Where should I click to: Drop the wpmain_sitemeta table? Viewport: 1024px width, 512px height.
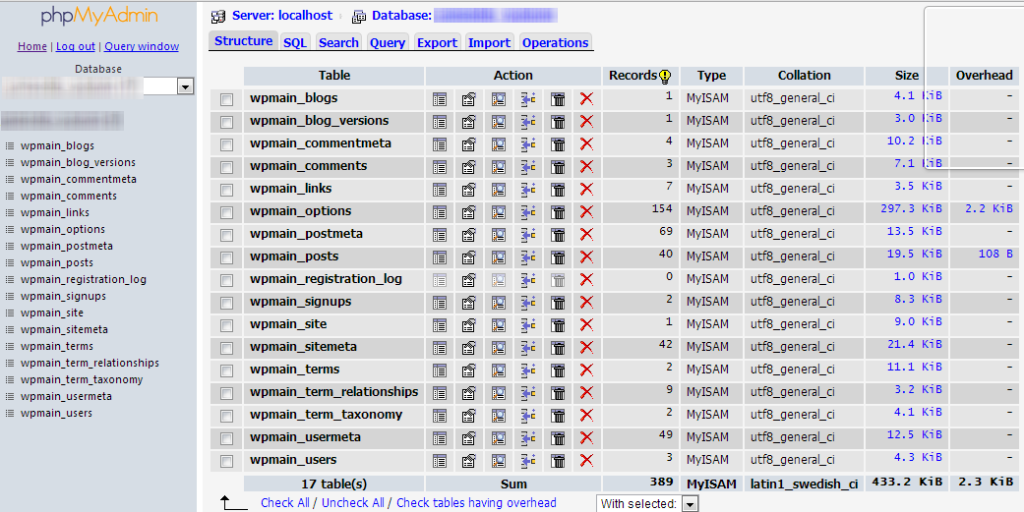(x=586, y=347)
